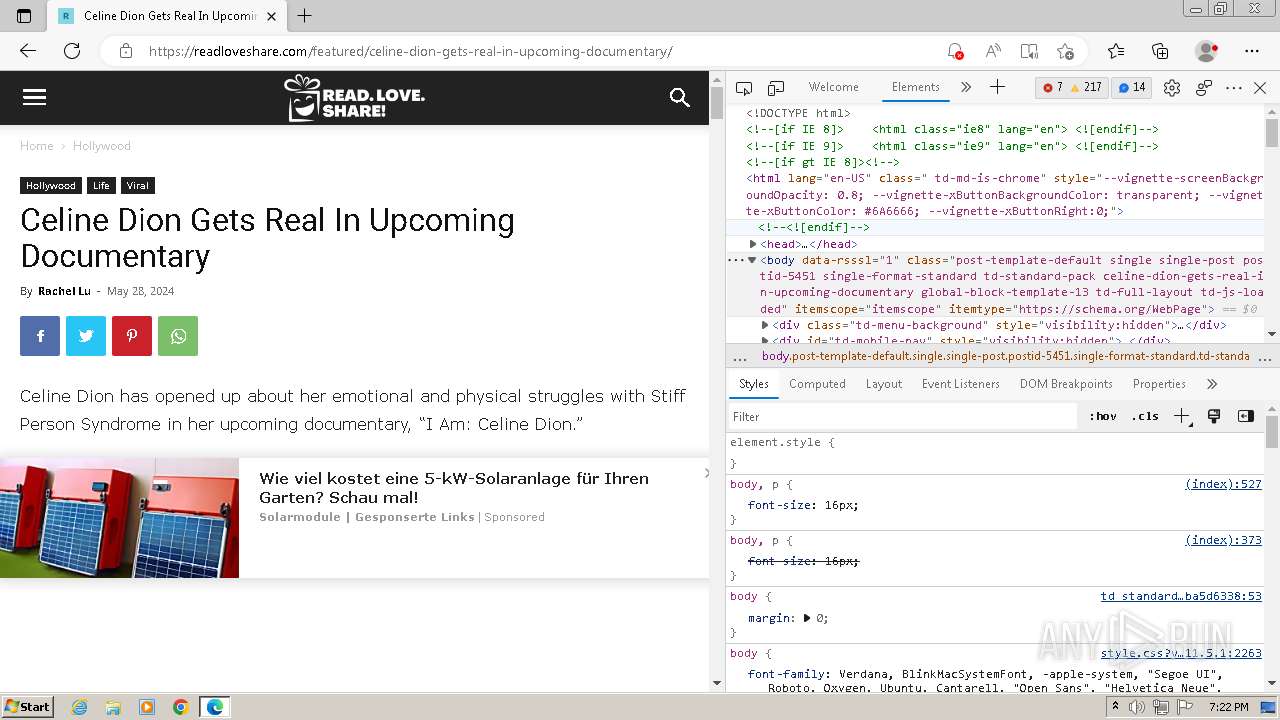This screenshot has width=1280, height=720.
Task: Open DevTools customize menu (three dots)
Action: (x=1233, y=88)
